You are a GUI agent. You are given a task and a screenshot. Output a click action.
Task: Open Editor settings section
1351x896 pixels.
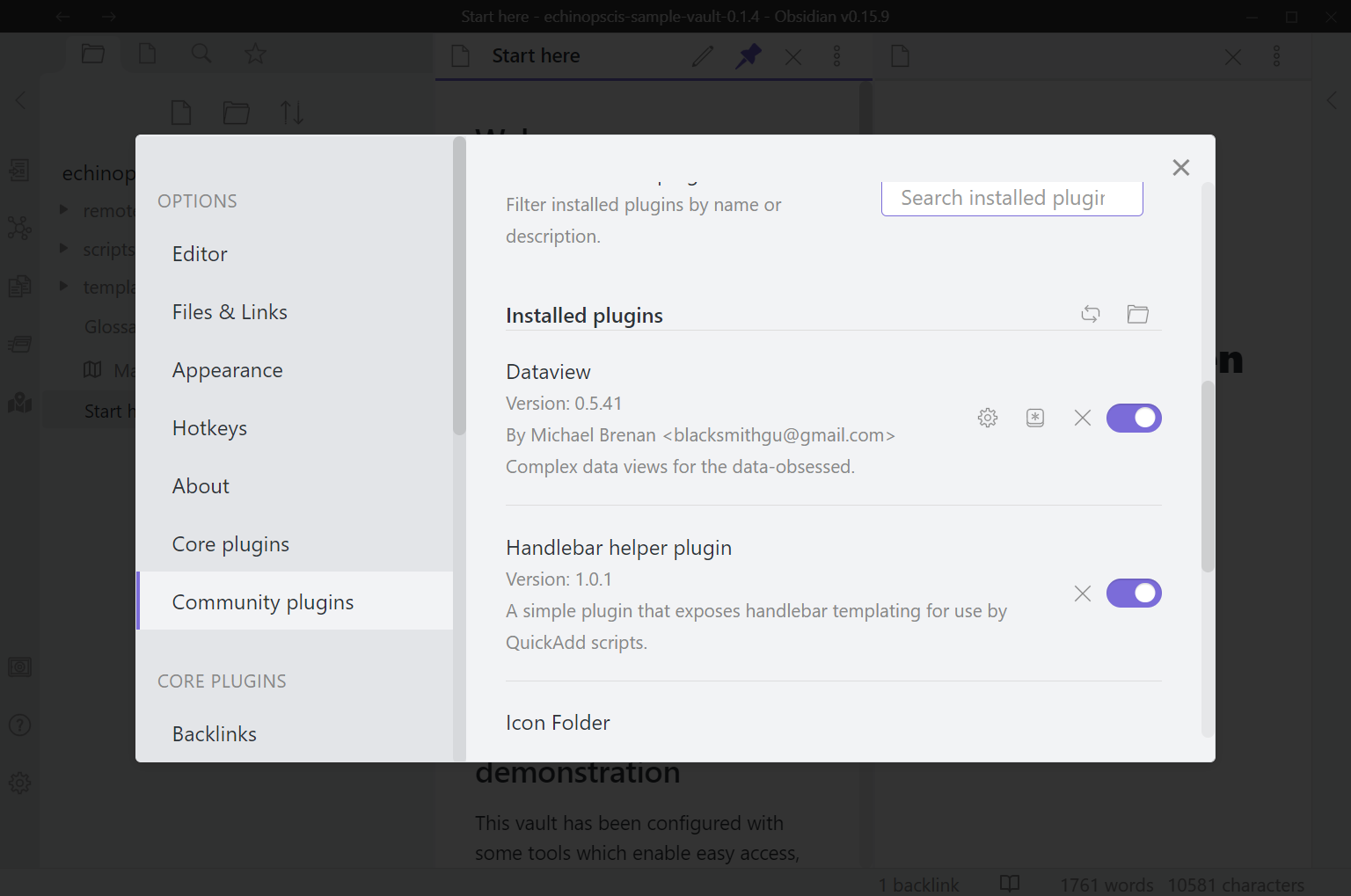pyautogui.click(x=295, y=254)
